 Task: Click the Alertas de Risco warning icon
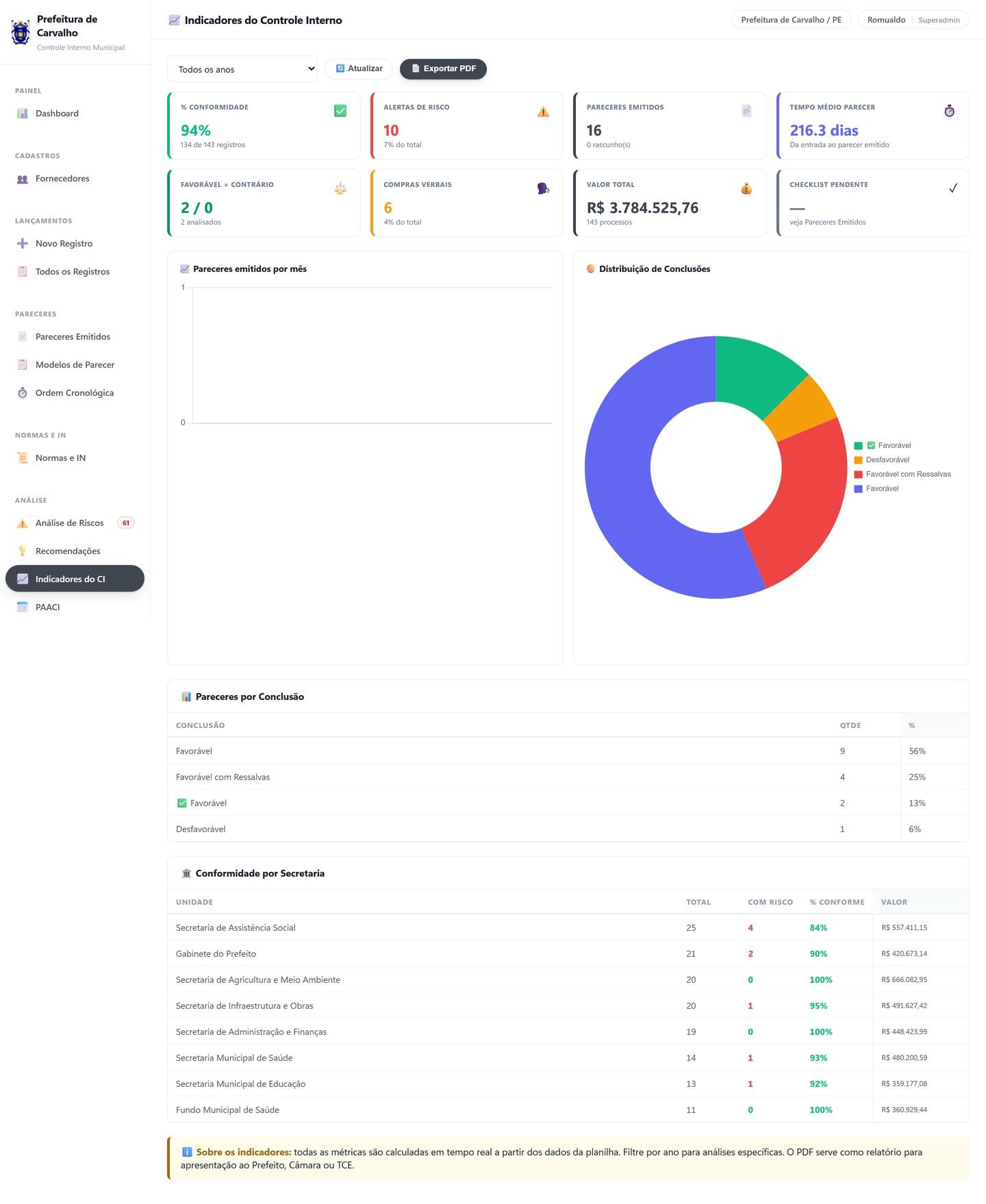click(543, 112)
